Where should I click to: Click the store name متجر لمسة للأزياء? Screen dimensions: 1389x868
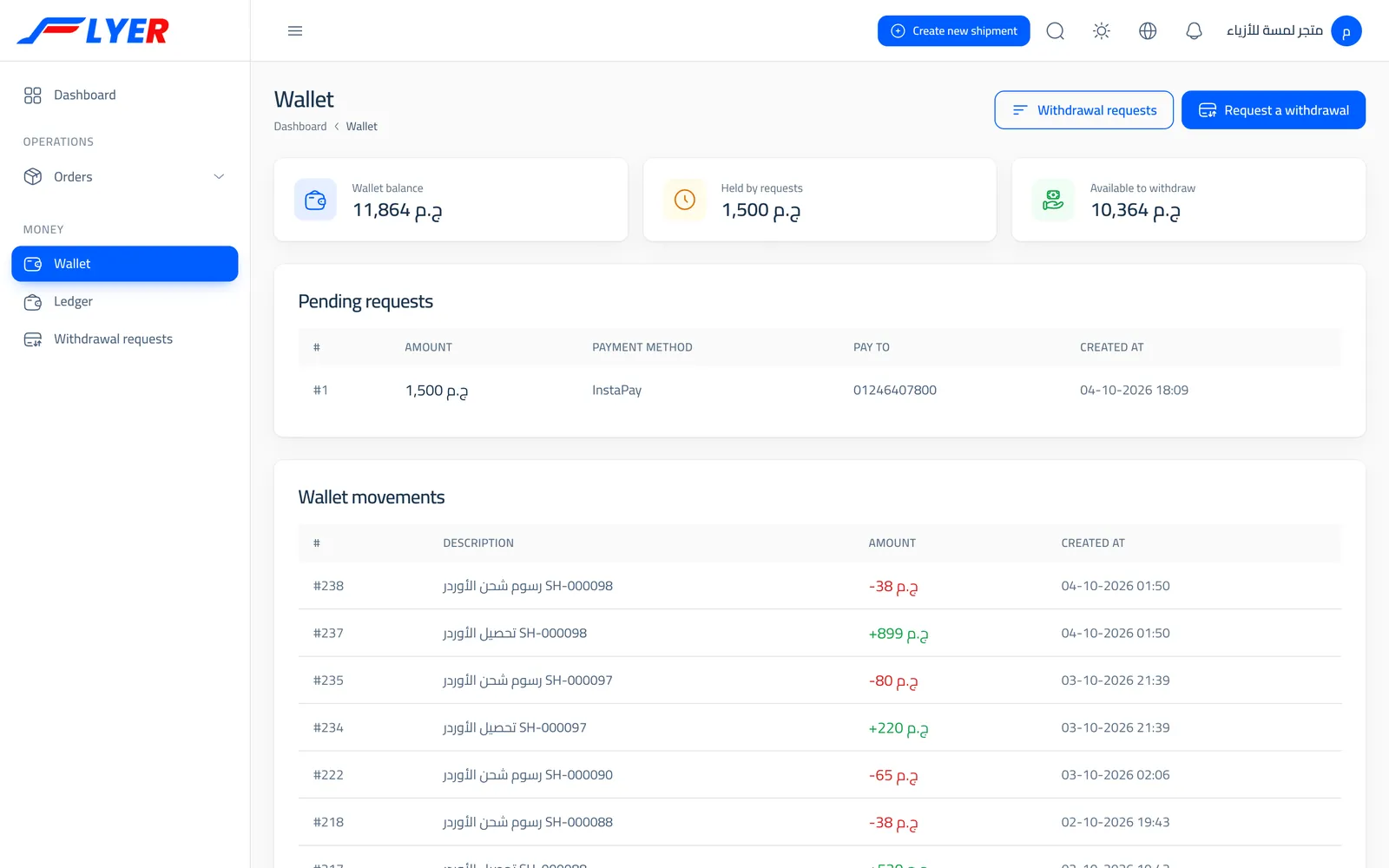[1274, 31]
